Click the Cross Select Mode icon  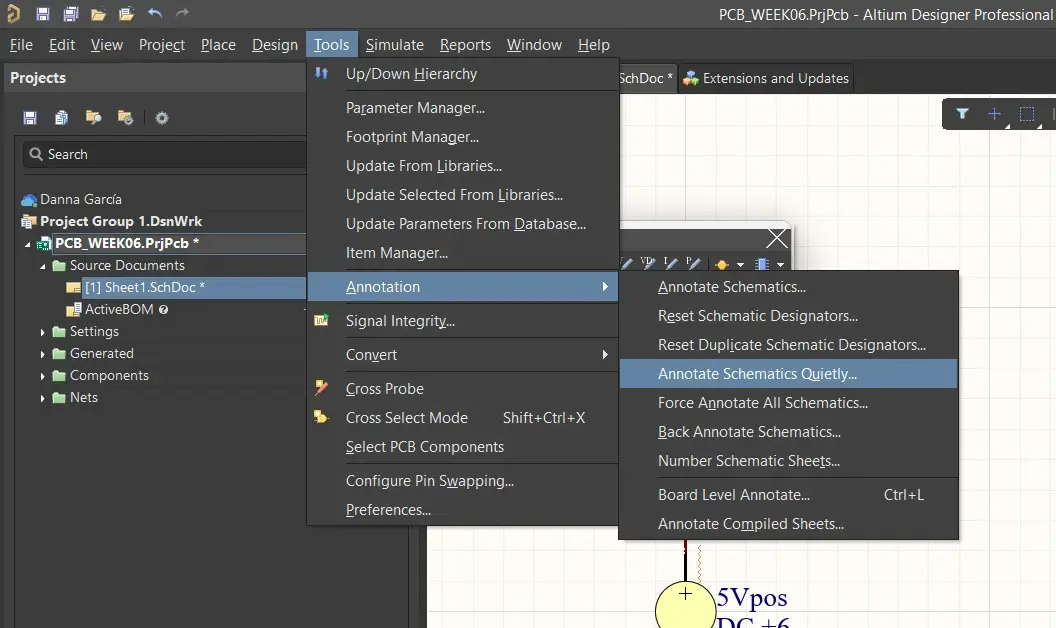click(321, 417)
